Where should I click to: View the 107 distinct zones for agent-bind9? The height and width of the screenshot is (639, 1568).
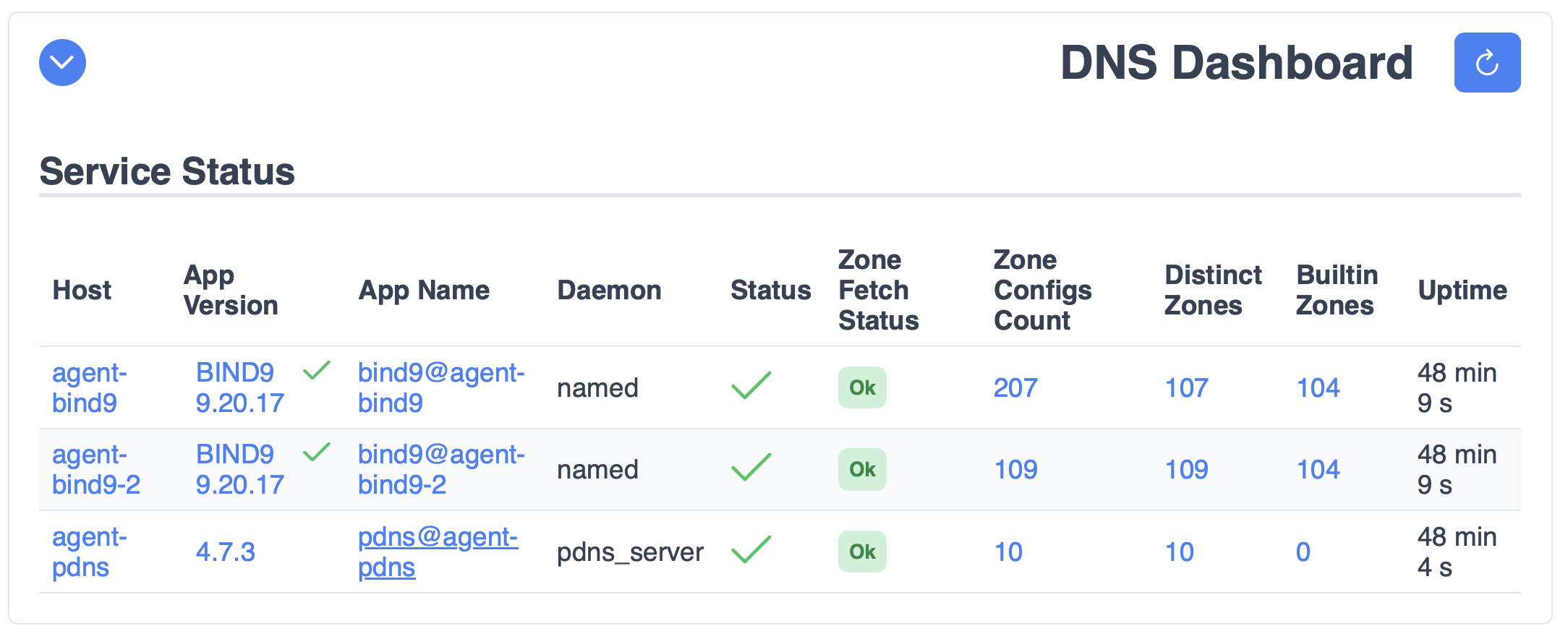click(x=1187, y=387)
